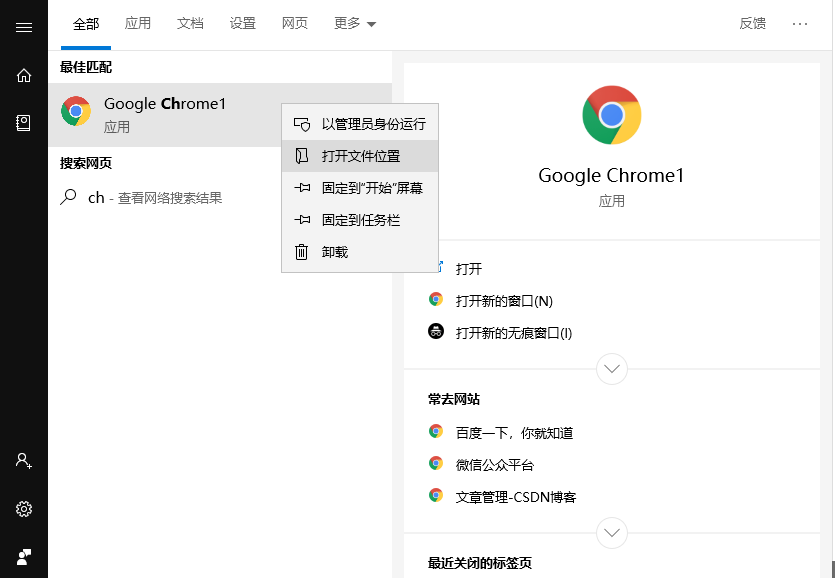Open 文章管理-CSDN博客 site link
The width and height of the screenshot is (835, 578).
pyautogui.click(x=516, y=497)
